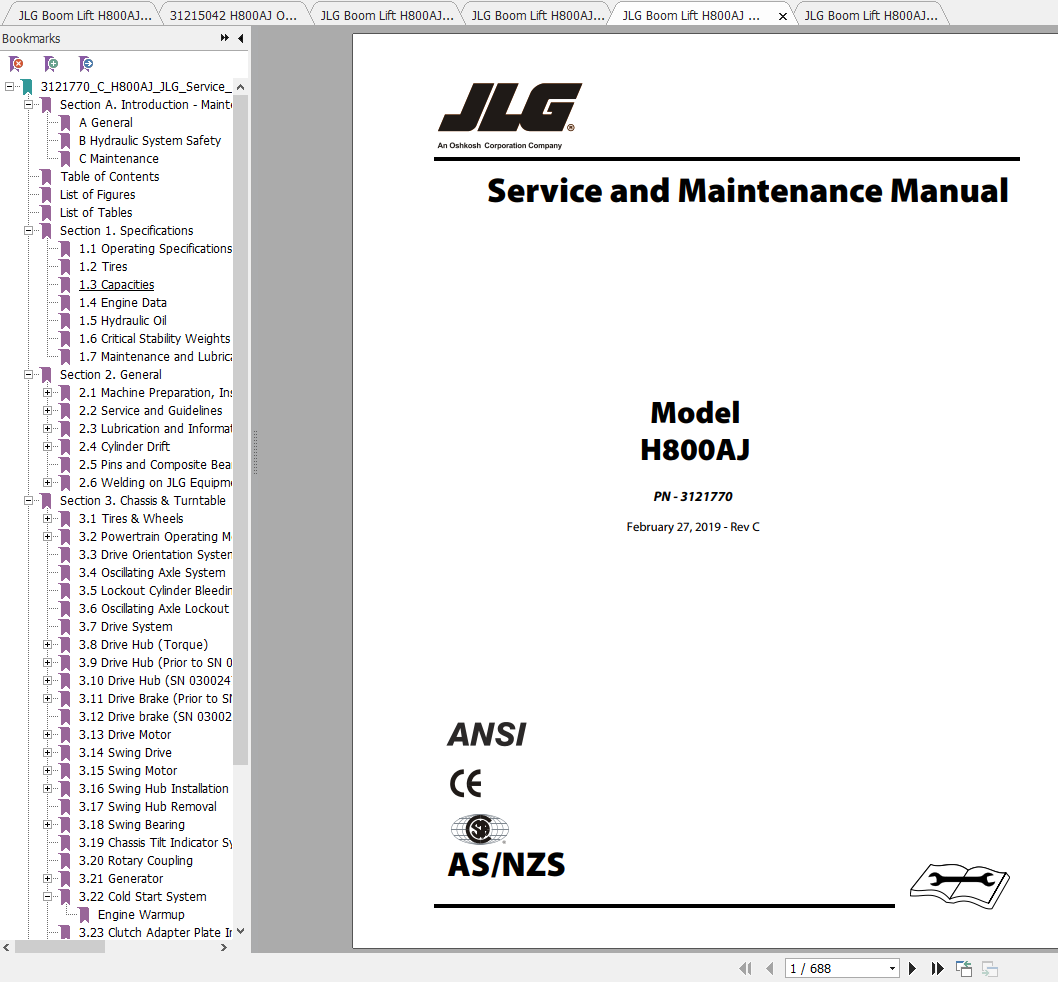Viewport: 1058px width, 982px height.
Task: Click bookmark icon beside 3.15 Swing Motor
Action: coord(65,771)
